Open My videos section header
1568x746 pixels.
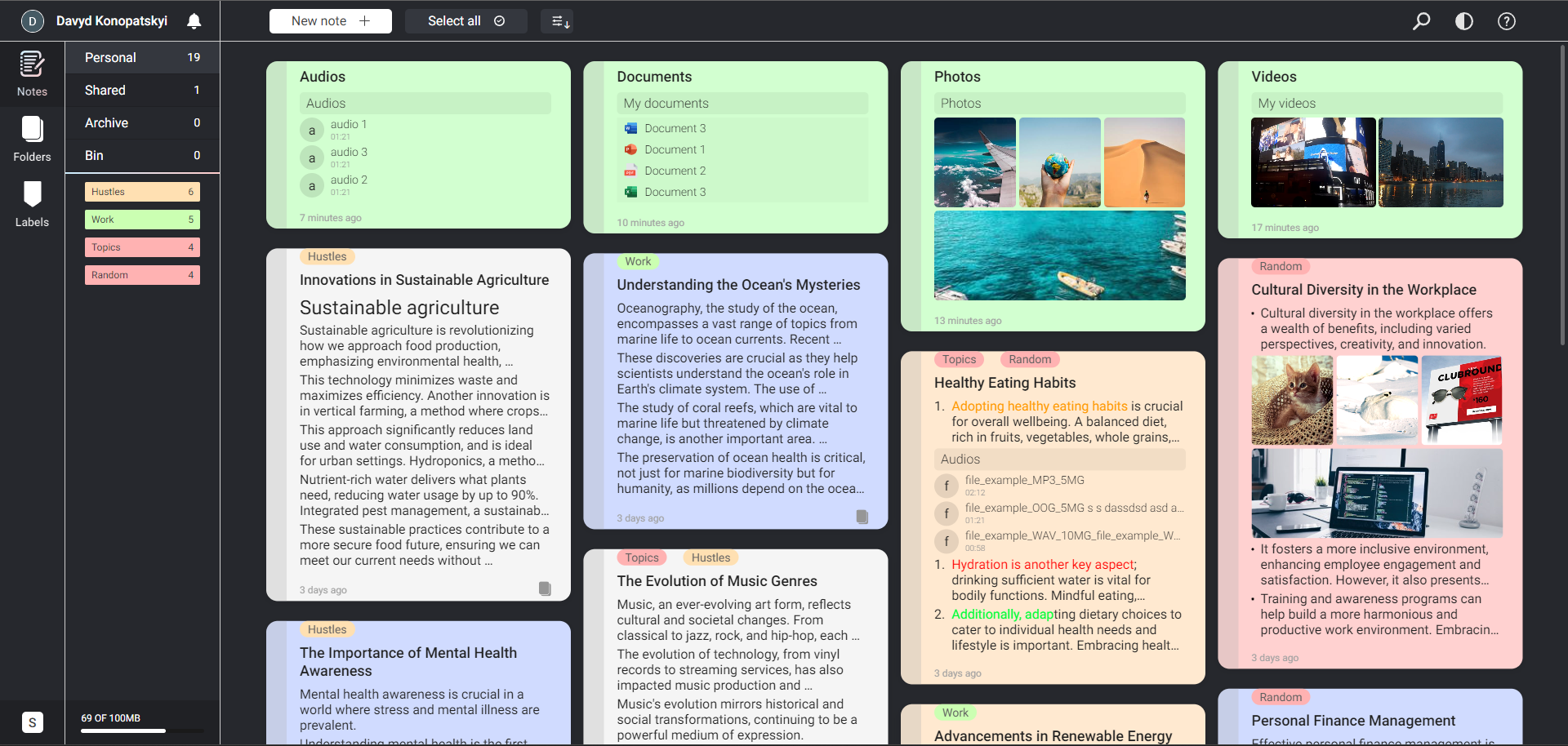click(1377, 104)
